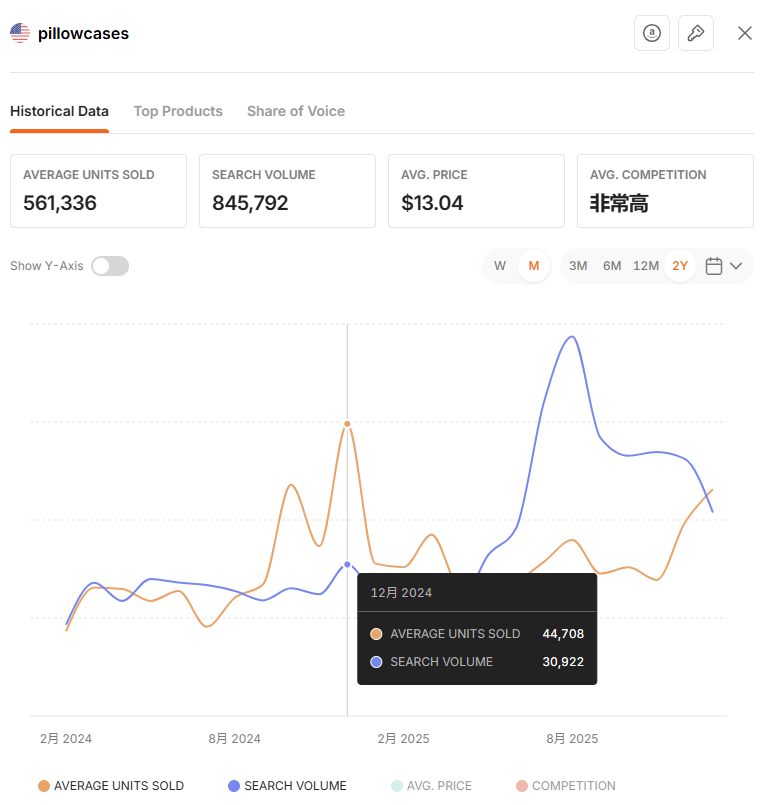This screenshot has width=772, height=805.
Task: Toggle the Show Y-Axis switch
Action: 110,266
